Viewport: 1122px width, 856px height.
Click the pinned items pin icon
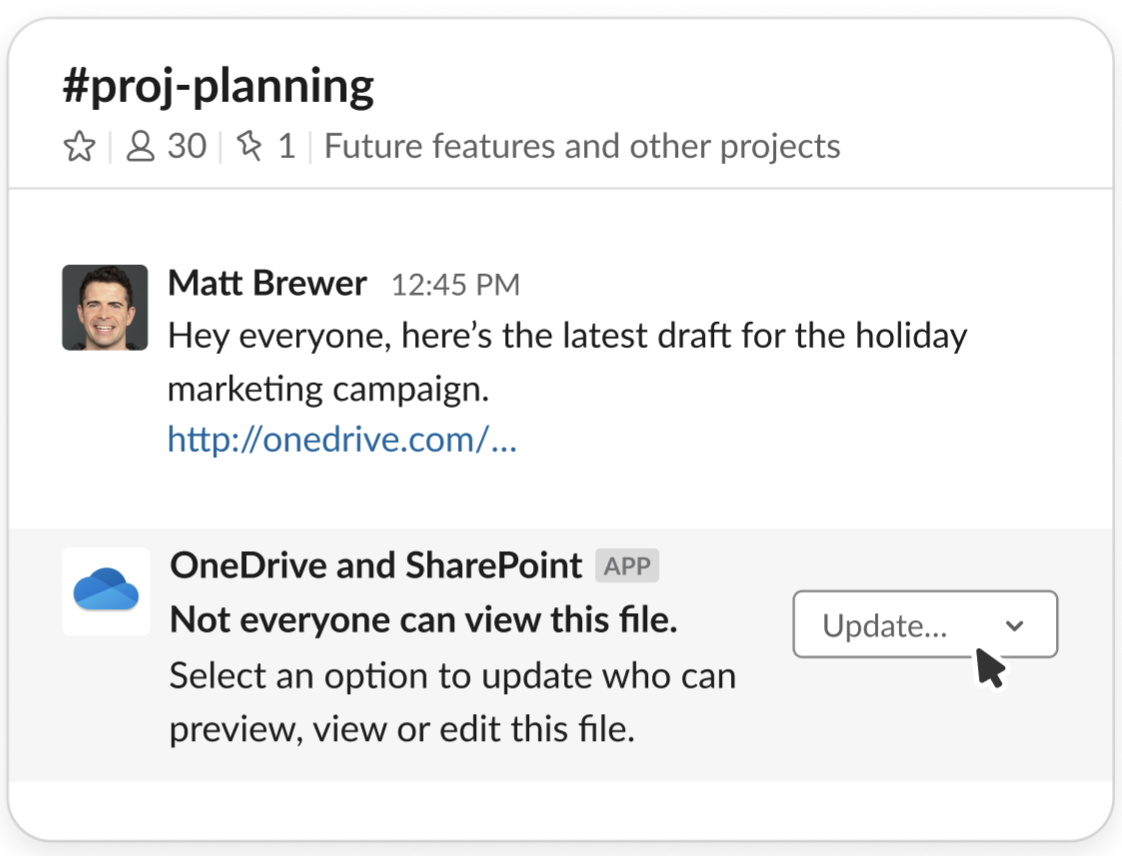pyautogui.click(x=248, y=148)
